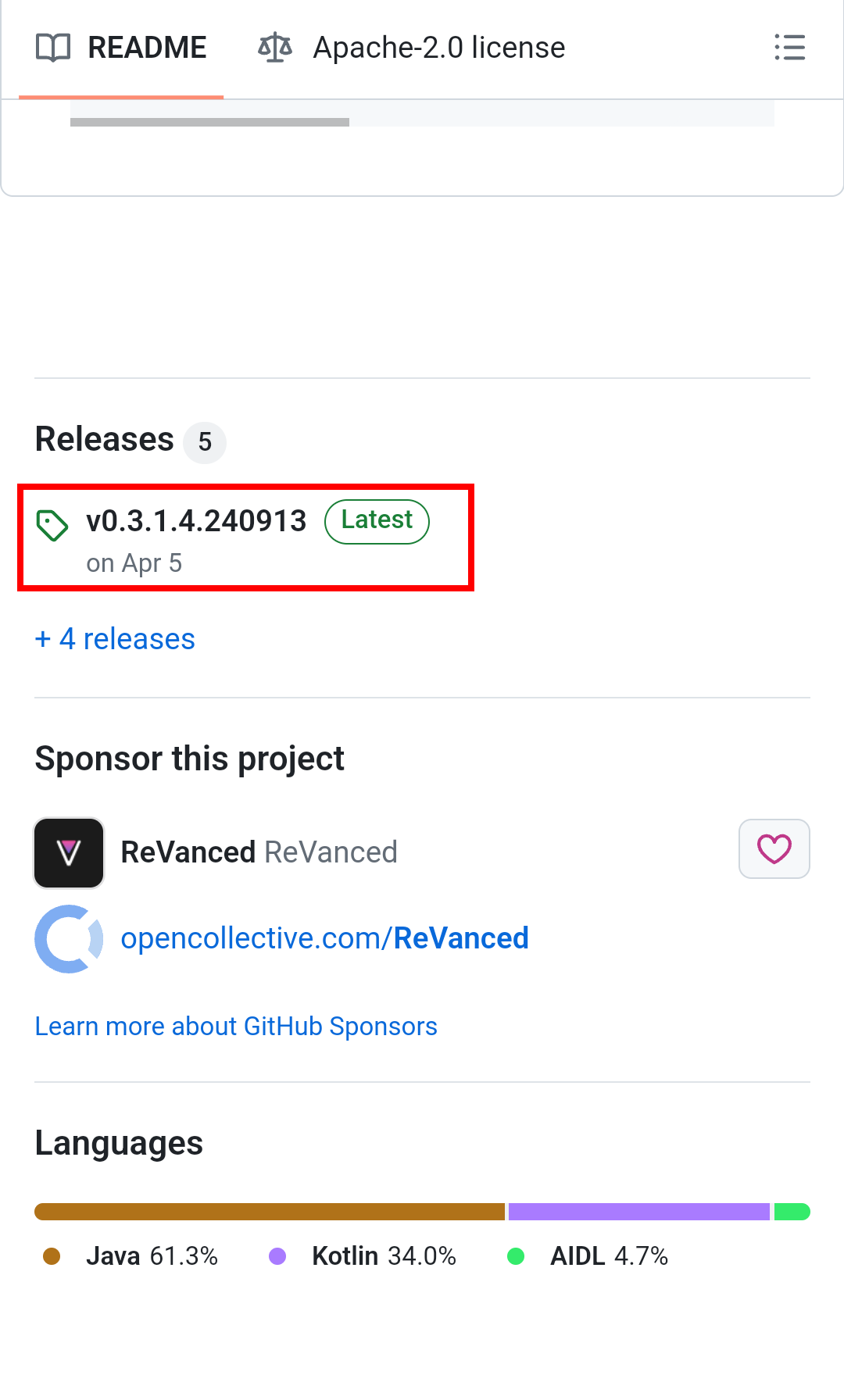
Task: Click the ReVanced avatar logo
Action: [69, 852]
